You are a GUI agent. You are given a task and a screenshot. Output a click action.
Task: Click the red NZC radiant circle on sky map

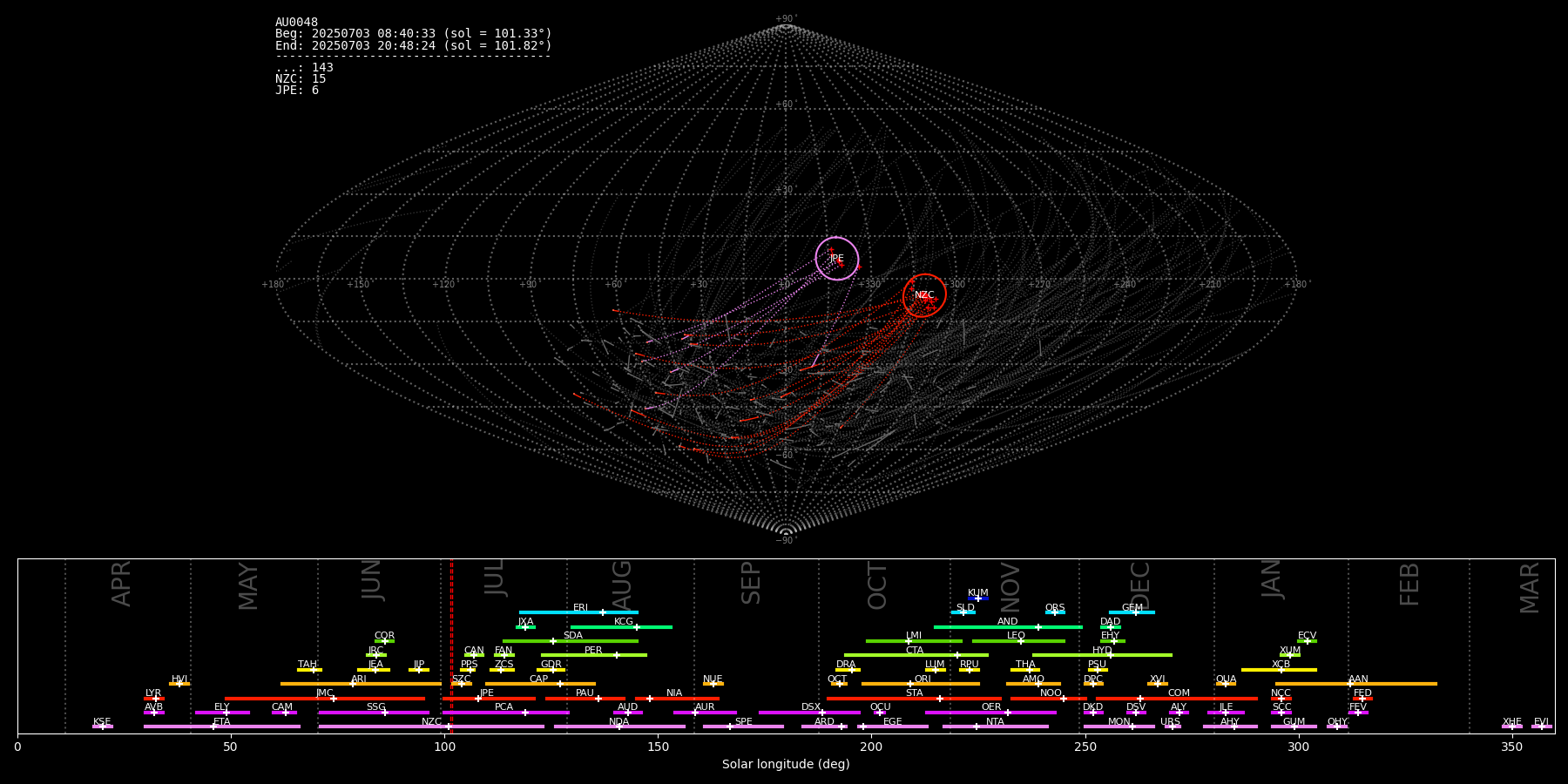[924, 295]
